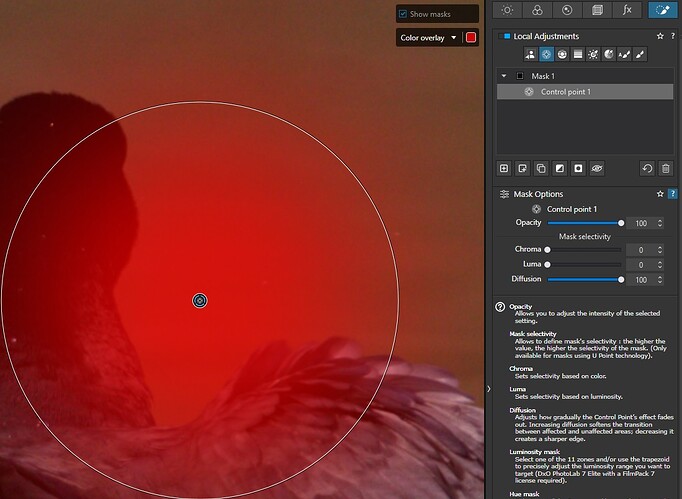Uncheck the Show masks checkbox
Screen dimensions: 682x499
(402, 14)
